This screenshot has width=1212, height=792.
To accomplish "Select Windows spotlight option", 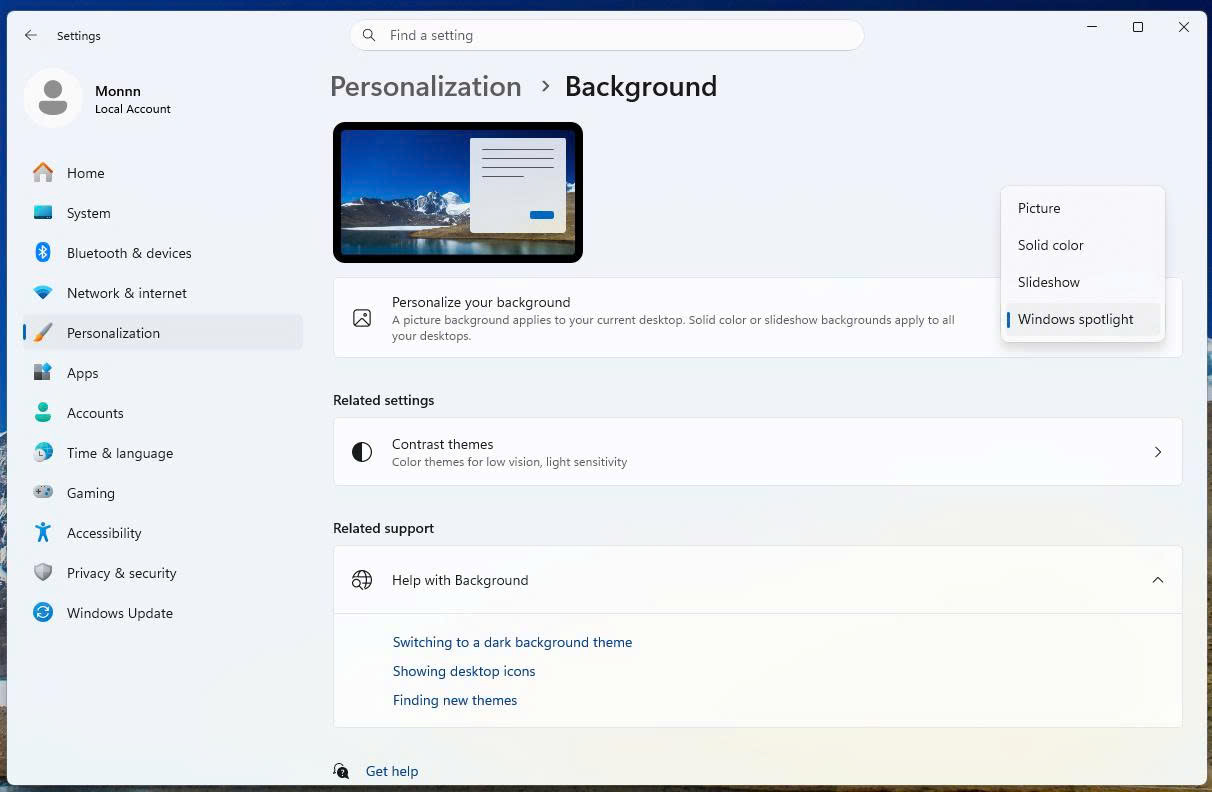I will [x=1083, y=319].
